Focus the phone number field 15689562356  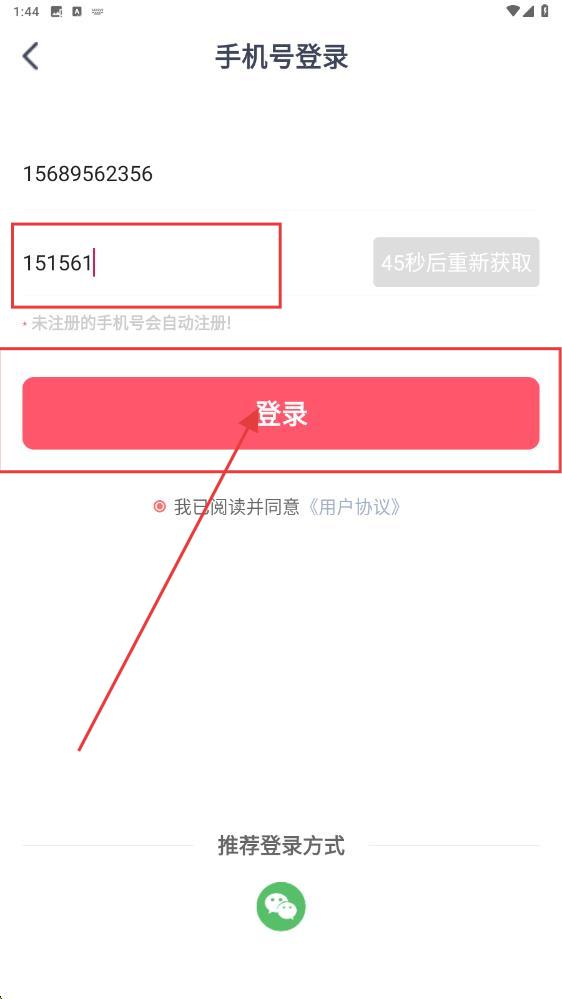(281, 173)
